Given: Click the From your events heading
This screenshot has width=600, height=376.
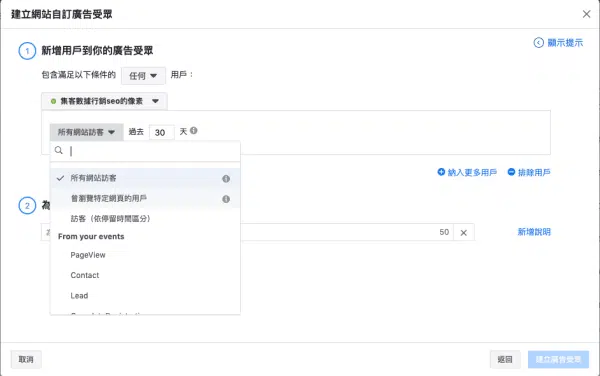Looking at the screenshot, I should point(91,237).
